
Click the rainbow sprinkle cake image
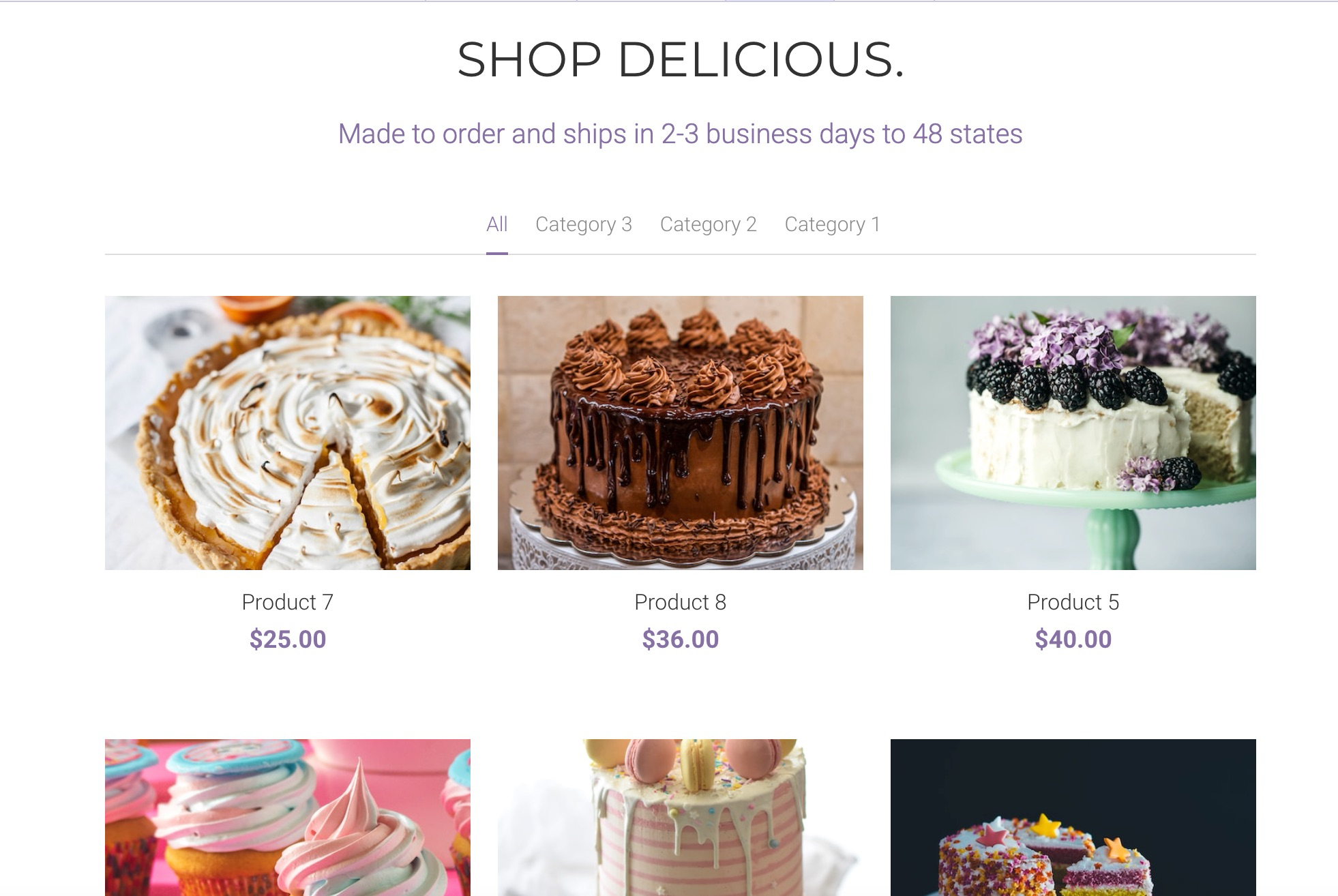pyautogui.click(x=1073, y=818)
